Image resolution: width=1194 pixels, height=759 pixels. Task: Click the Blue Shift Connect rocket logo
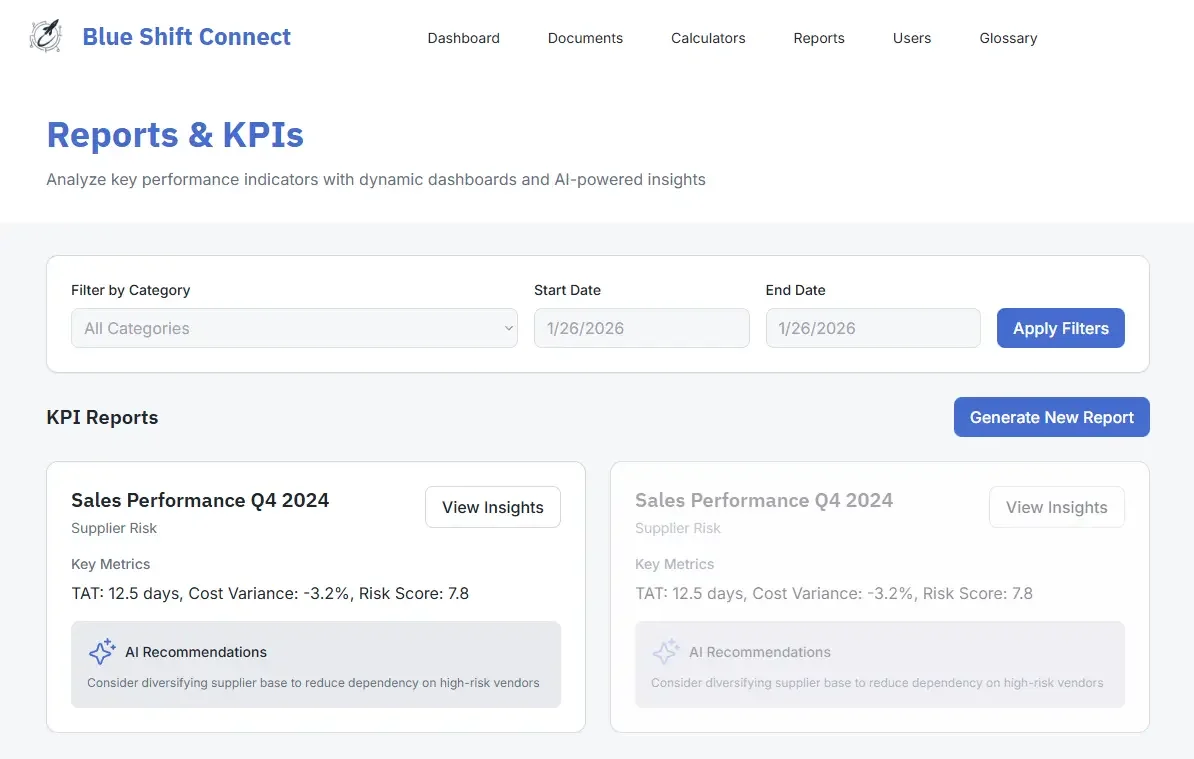pyautogui.click(x=45, y=34)
